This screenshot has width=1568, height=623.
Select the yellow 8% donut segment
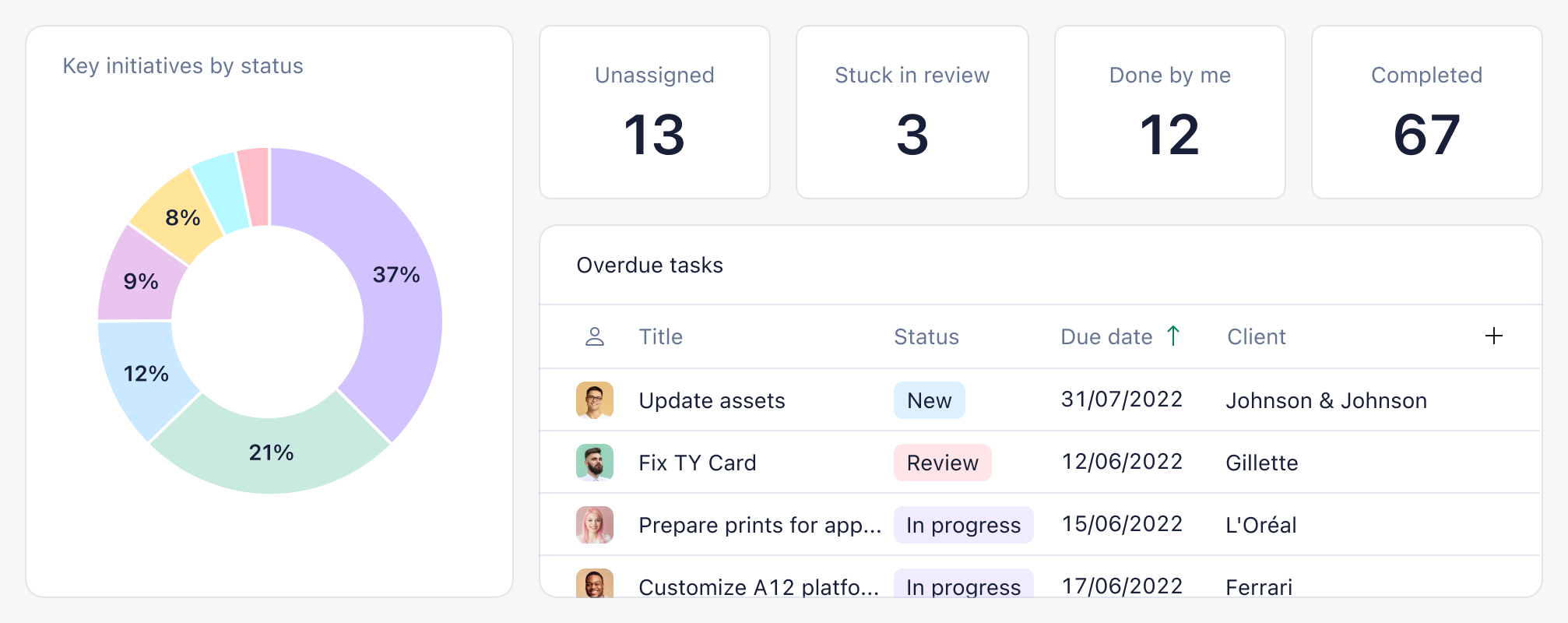pyautogui.click(x=182, y=217)
